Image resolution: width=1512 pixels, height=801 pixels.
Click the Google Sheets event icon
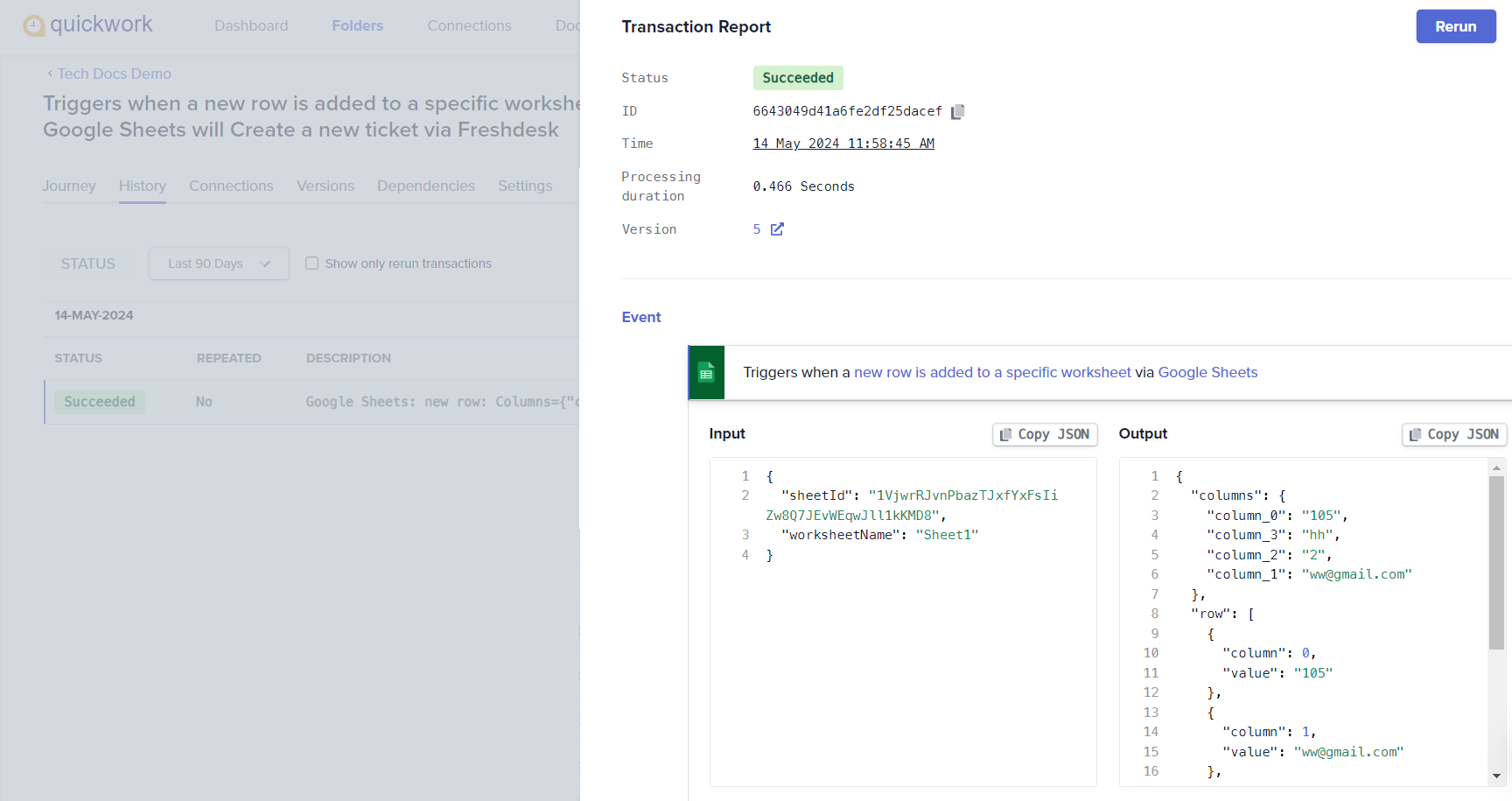point(706,373)
